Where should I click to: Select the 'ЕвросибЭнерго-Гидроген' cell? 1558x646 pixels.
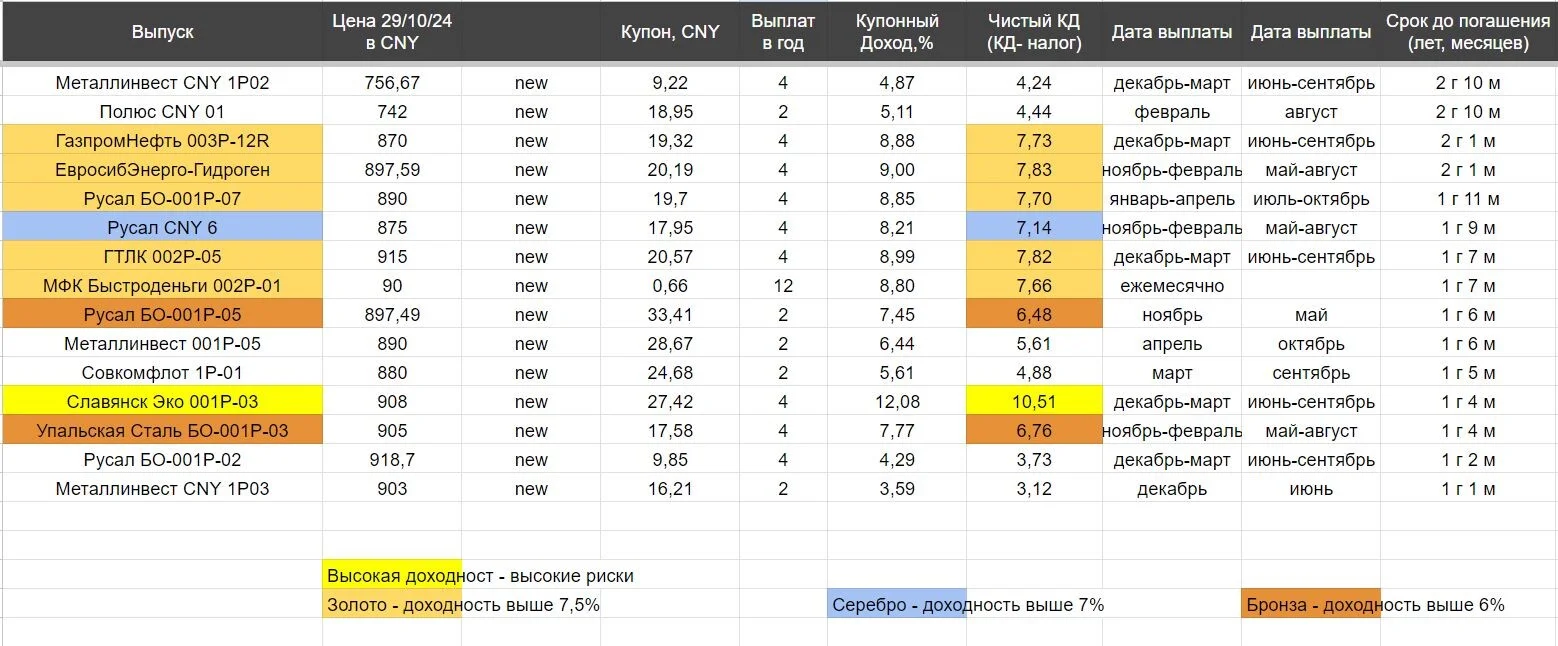[x=162, y=170]
